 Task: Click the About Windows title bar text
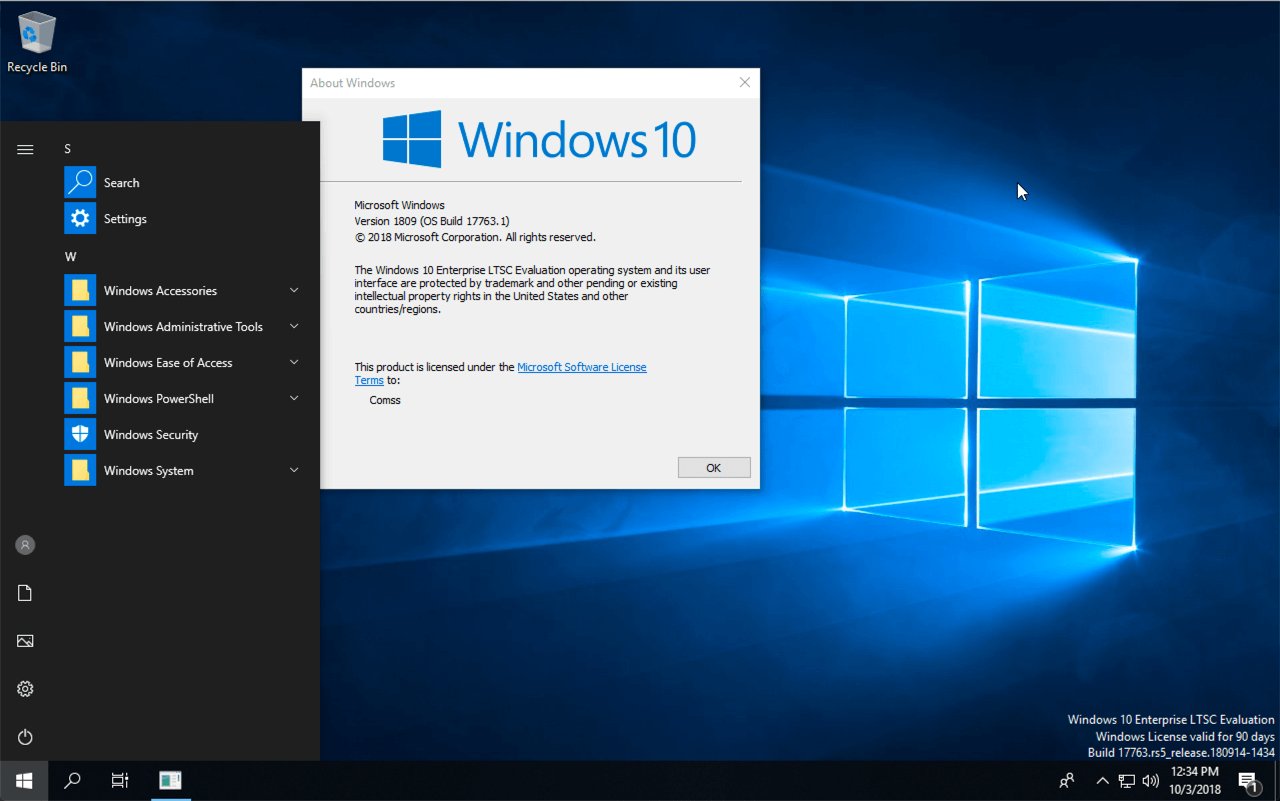(x=352, y=83)
